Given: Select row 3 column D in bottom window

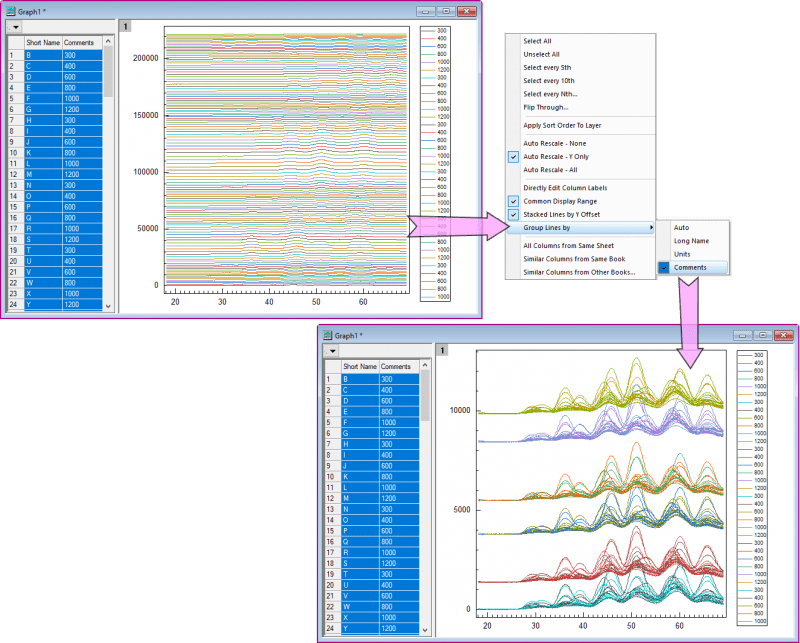Looking at the screenshot, I should (x=360, y=401).
